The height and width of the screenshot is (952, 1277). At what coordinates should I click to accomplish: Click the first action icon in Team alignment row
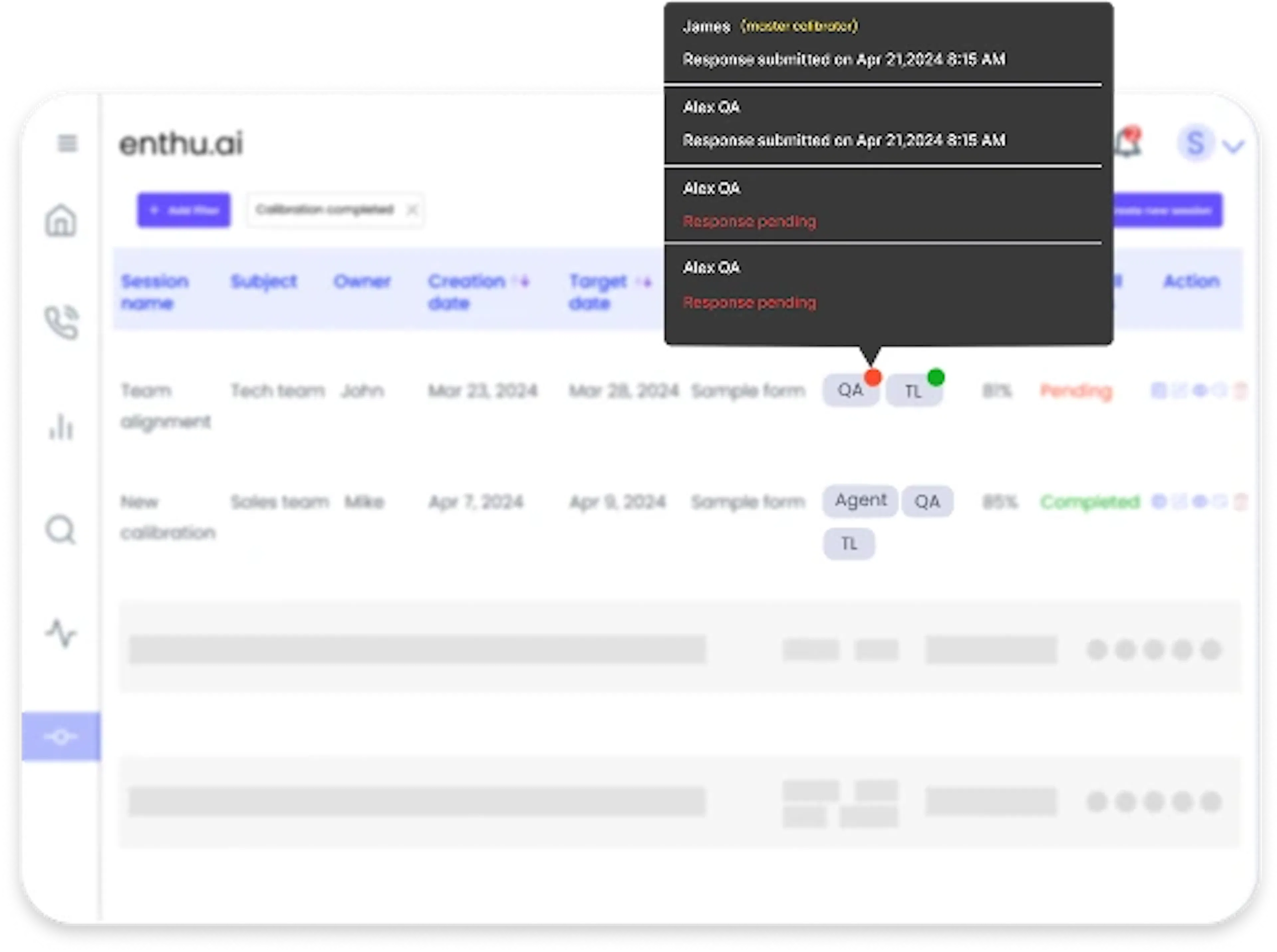[x=1158, y=391]
